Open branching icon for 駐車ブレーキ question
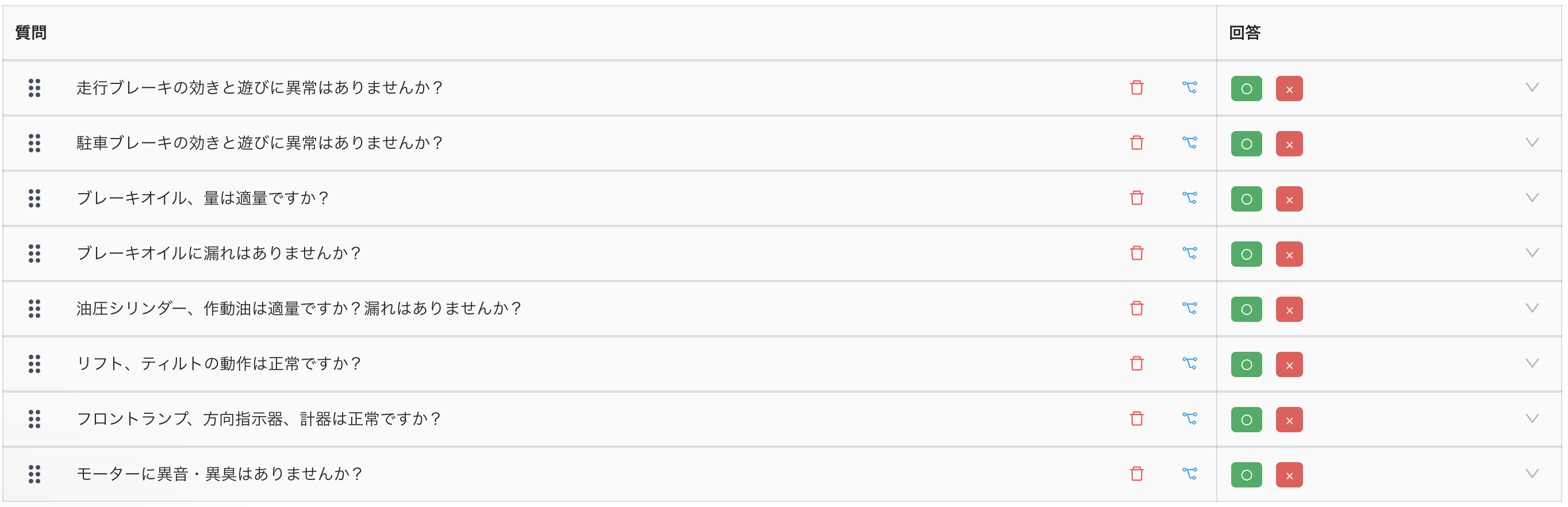The height and width of the screenshot is (507, 1568). click(x=1189, y=143)
